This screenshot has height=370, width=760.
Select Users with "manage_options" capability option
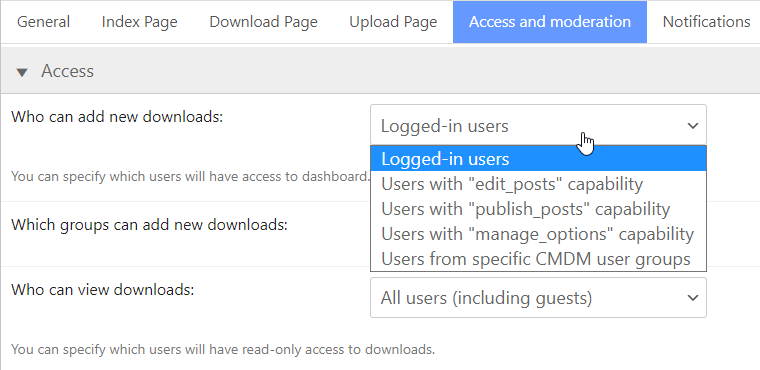pyautogui.click(x=538, y=234)
